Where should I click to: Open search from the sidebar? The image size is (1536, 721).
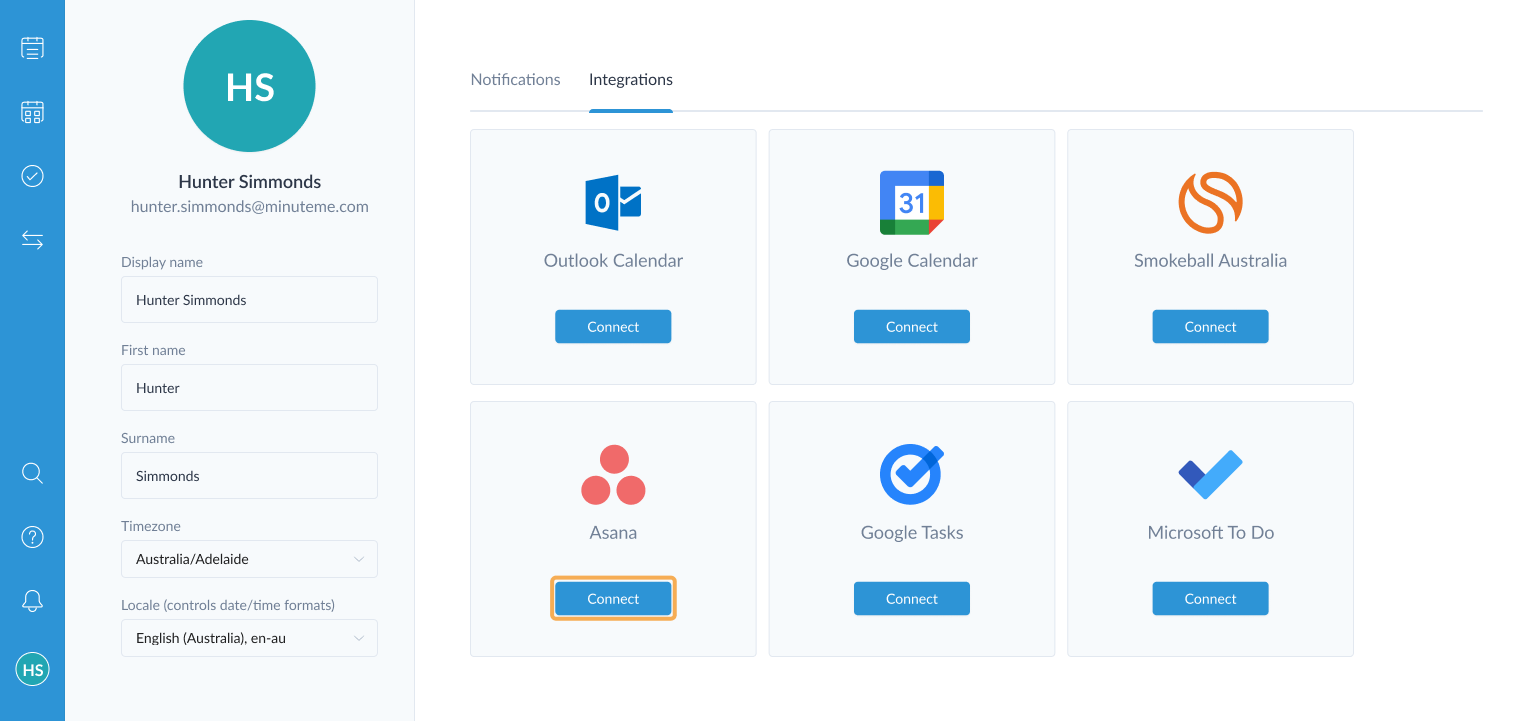pos(32,473)
